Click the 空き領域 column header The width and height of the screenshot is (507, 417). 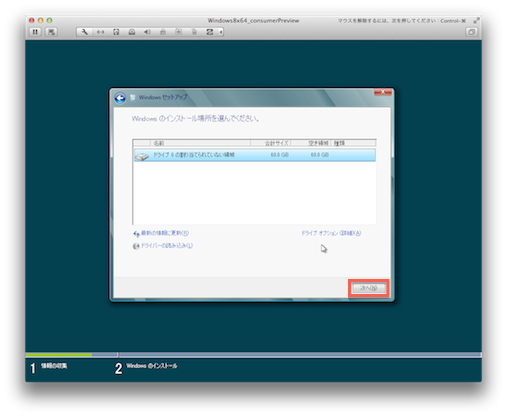(311, 143)
